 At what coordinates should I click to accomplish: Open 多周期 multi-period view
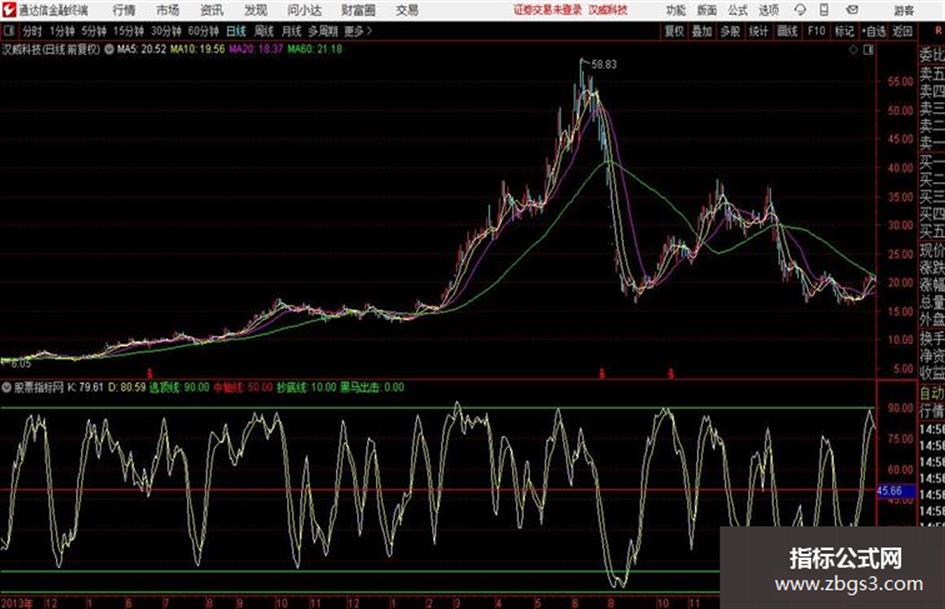tap(323, 31)
